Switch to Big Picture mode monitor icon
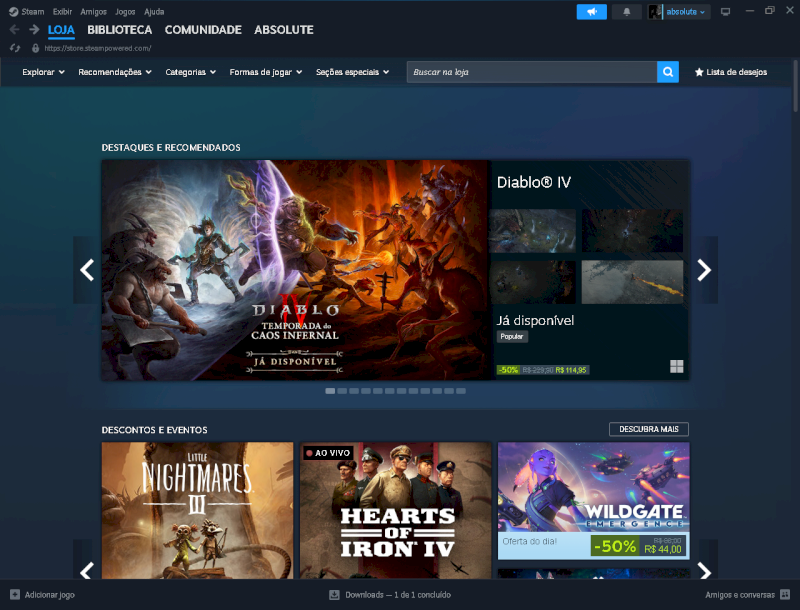This screenshot has height=610, width=800. pos(725,12)
